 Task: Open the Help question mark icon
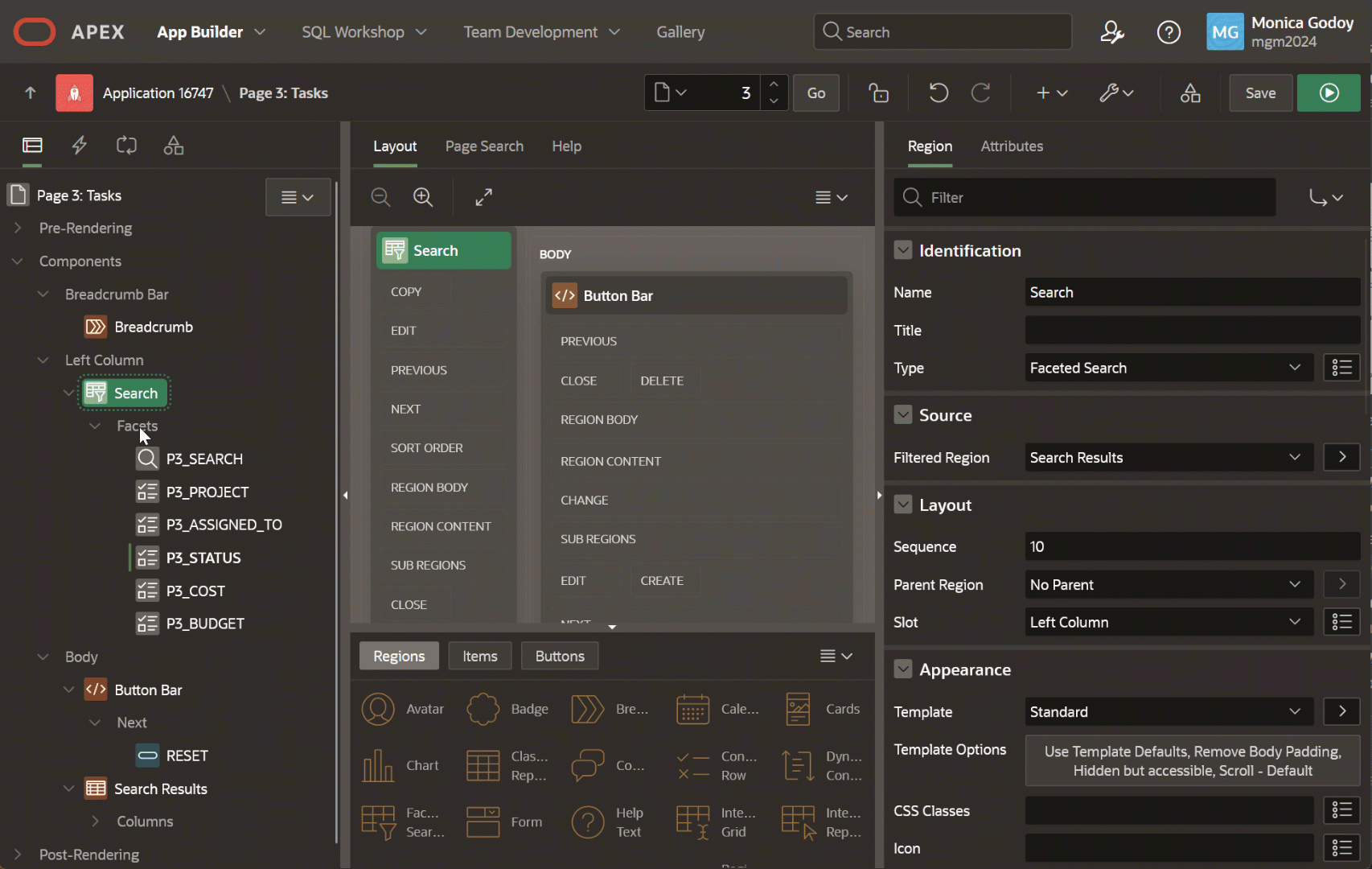point(1169,32)
